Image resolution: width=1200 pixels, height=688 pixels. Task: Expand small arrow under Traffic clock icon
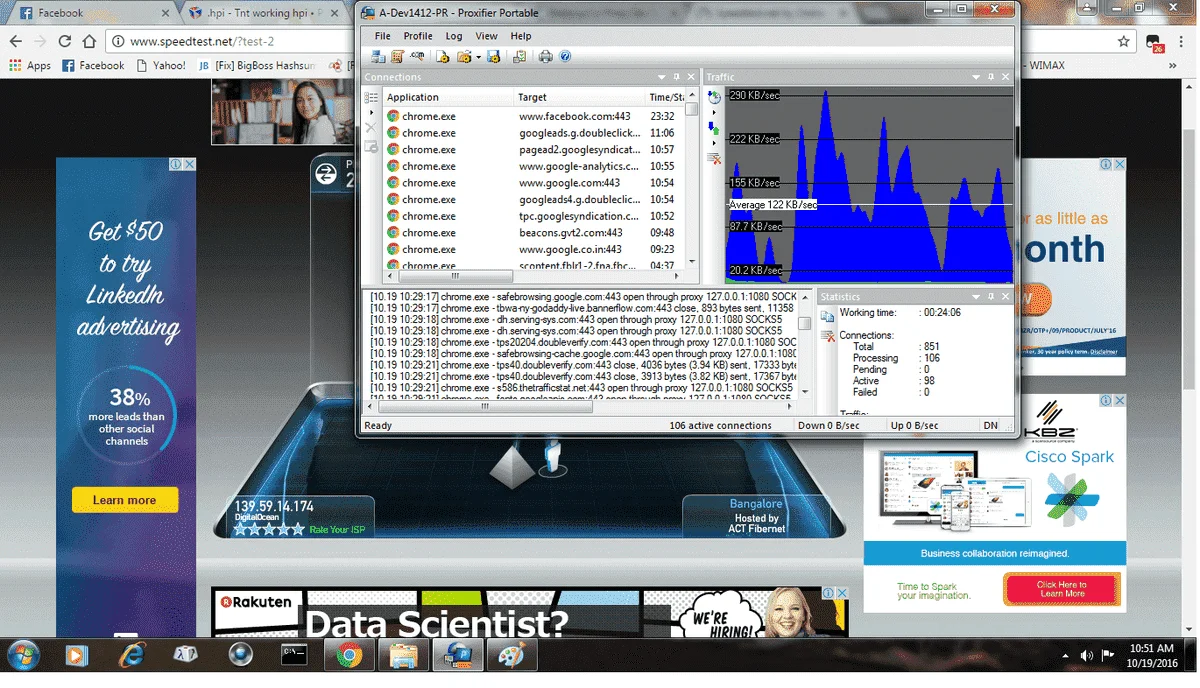pos(714,113)
